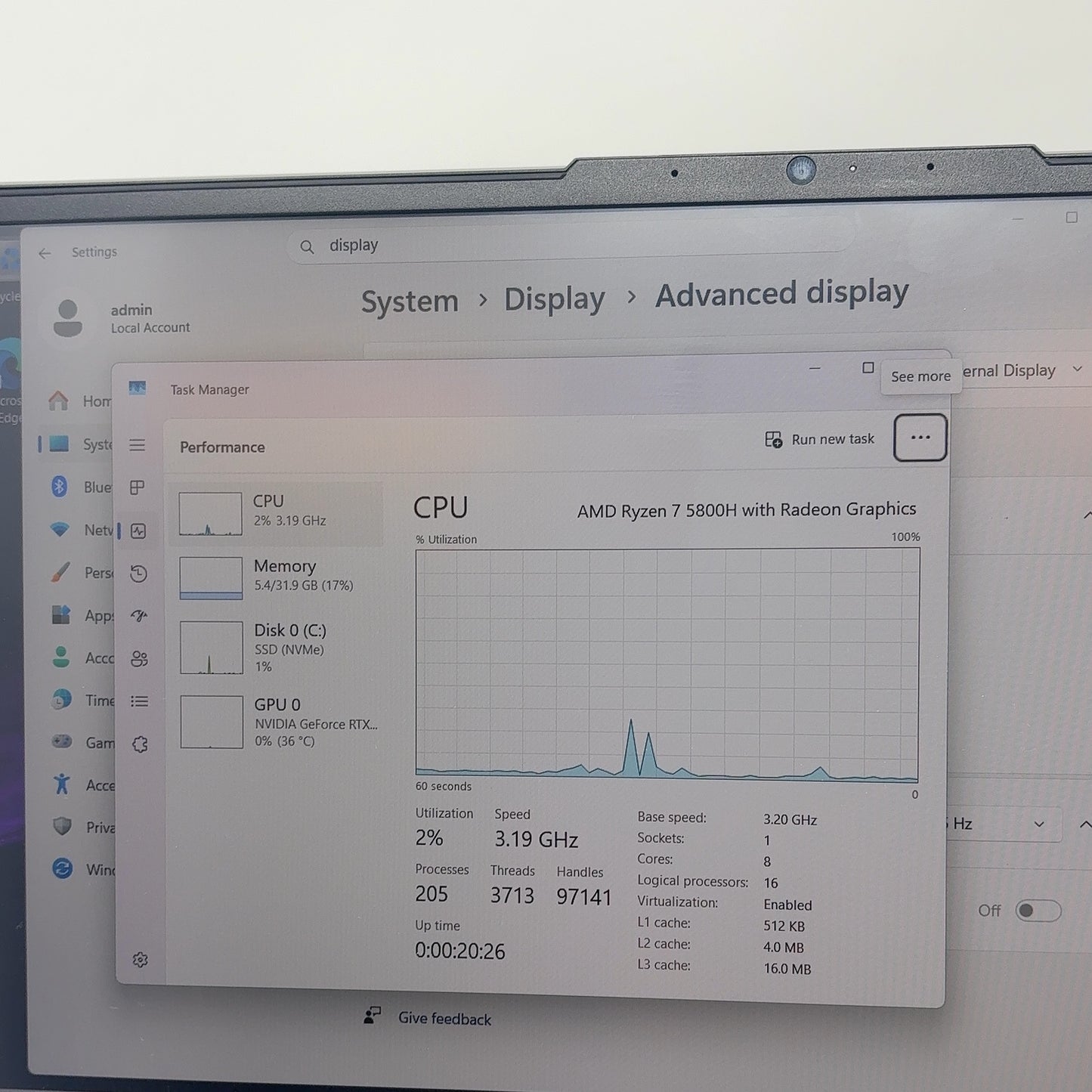The width and height of the screenshot is (1092, 1092).
Task: Click the Logical processors value 16
Action: coord(771,883)
